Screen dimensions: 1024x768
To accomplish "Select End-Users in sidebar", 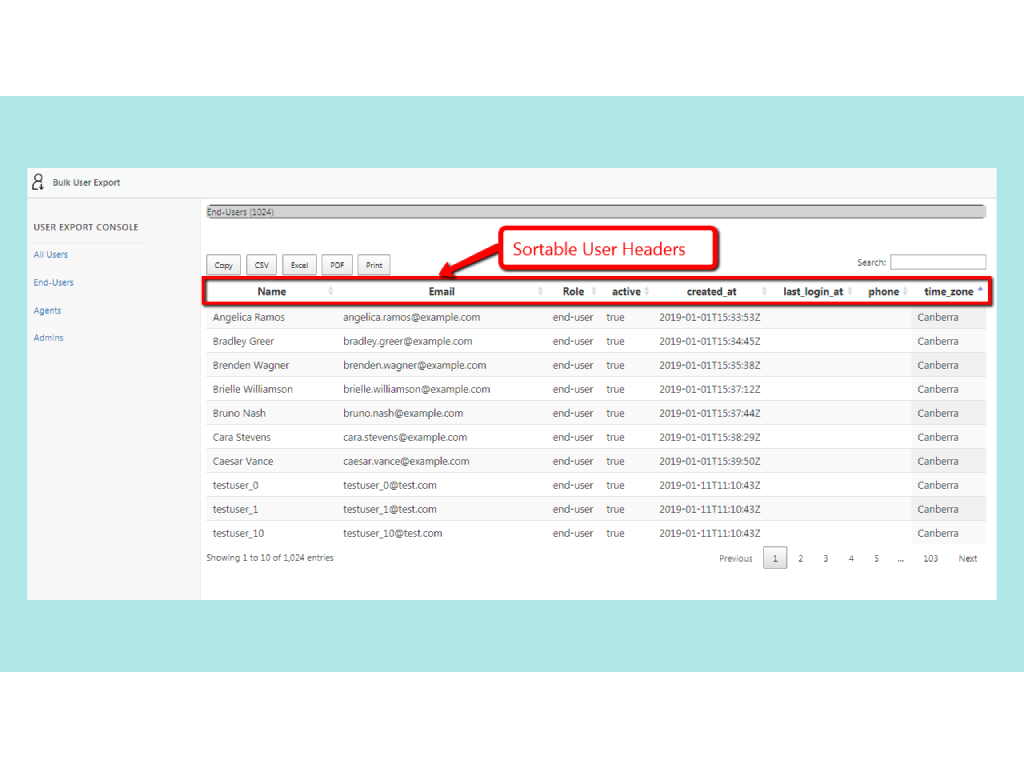I will [54, 283].
